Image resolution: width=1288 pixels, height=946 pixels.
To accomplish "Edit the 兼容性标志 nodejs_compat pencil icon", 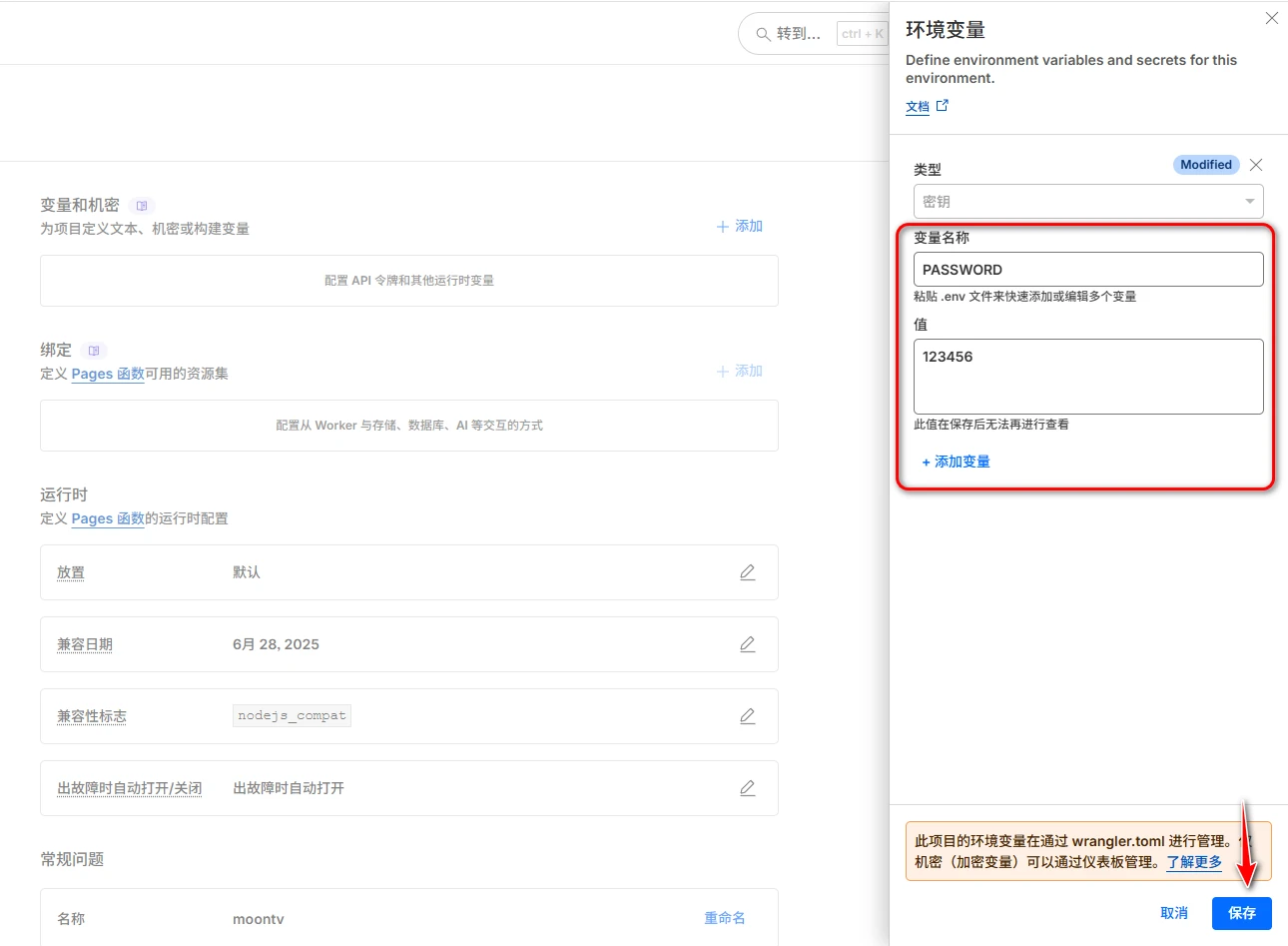I will click(747, 716).
